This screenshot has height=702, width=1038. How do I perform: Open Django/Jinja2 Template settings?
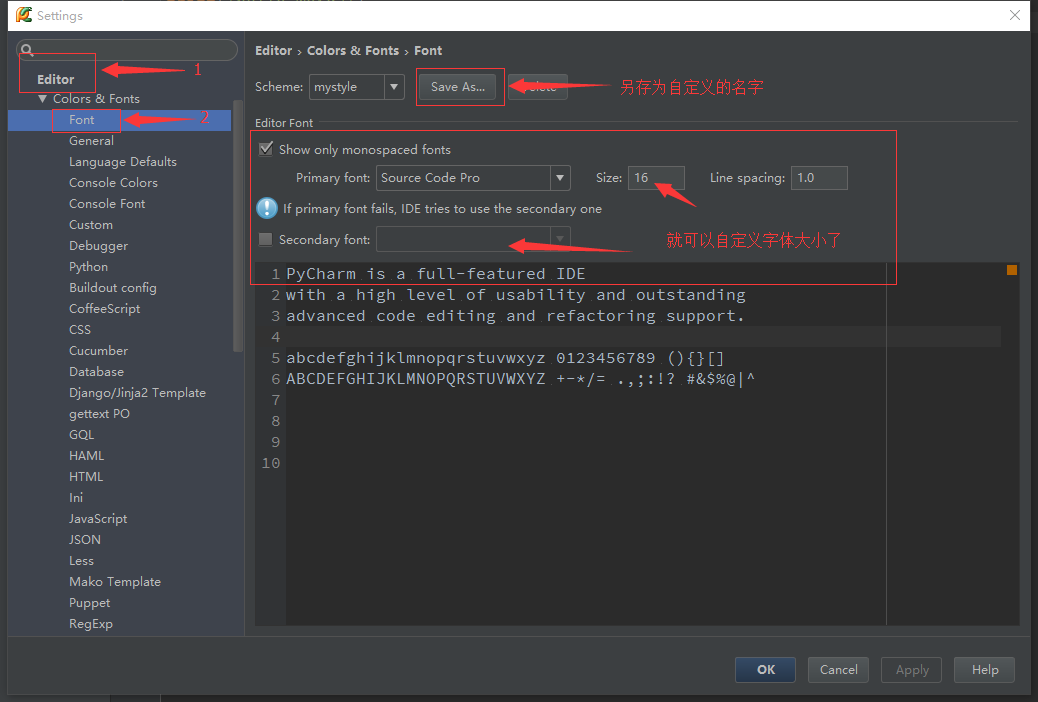click(137, 393)
